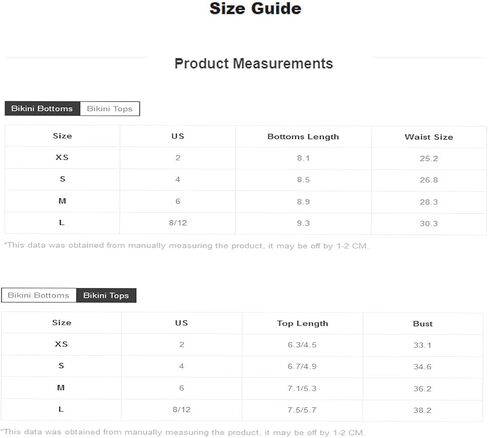Select the lower dark Bikini Tops tab
The height and width of the screenshot is (438, 488).
[x=106, y=295]
